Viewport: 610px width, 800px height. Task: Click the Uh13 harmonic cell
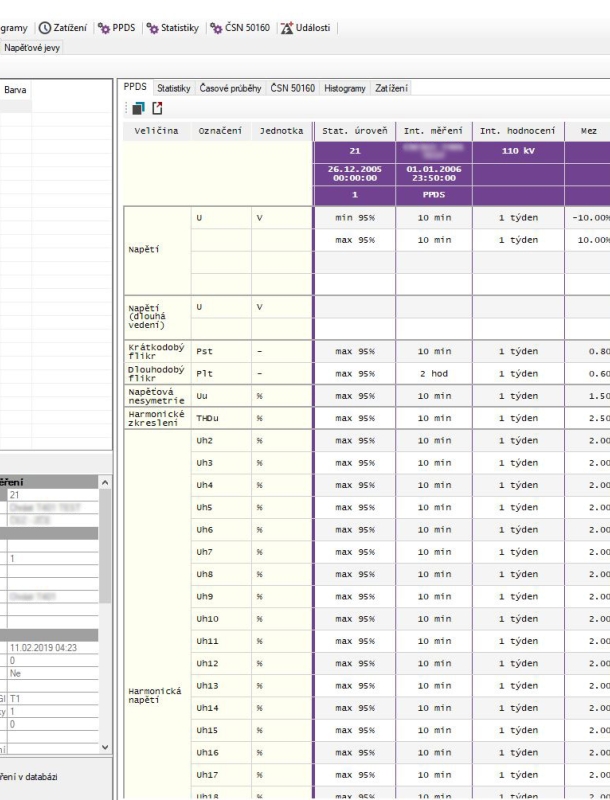tap(221, 686)
